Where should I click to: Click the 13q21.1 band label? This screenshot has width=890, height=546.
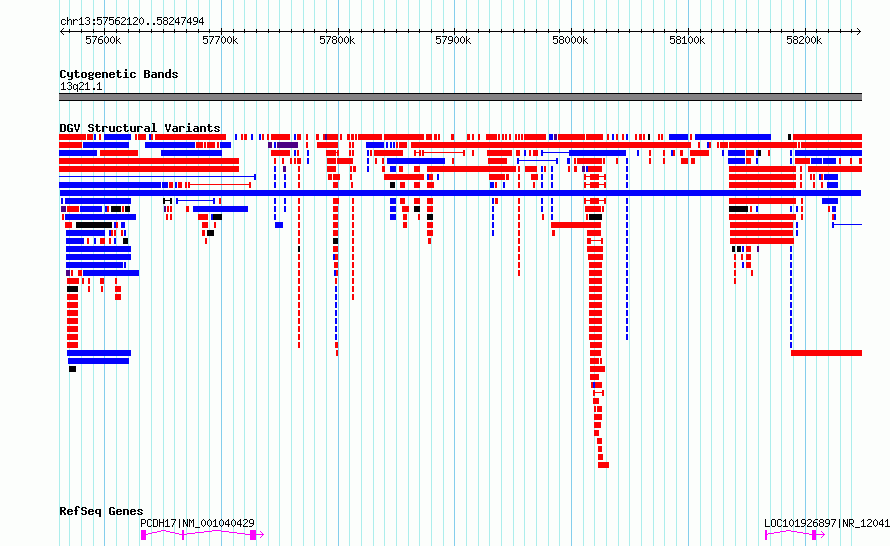coord(81,86)
